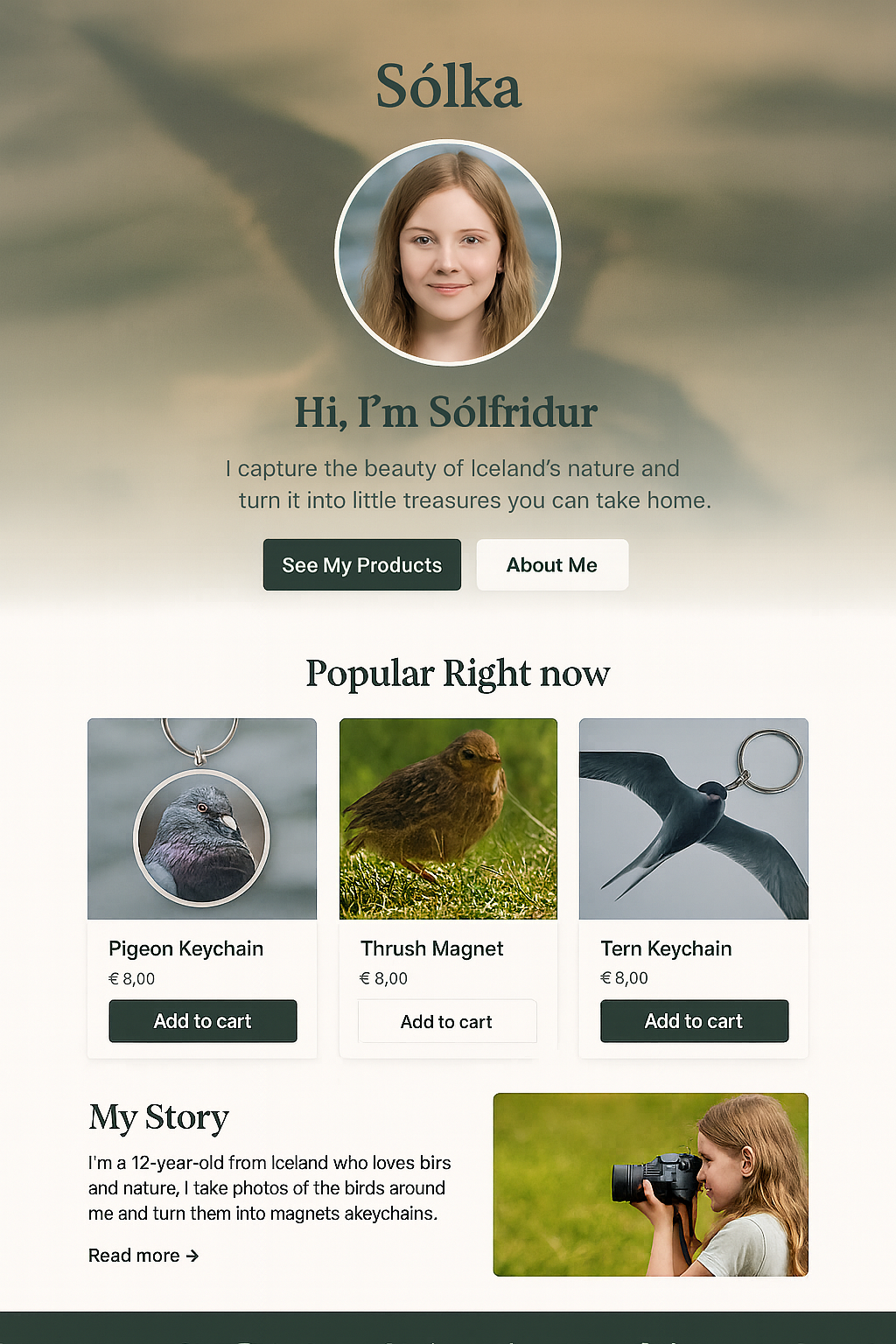Click the Pigeon Keychain price €8,00
896x1344 pixels.
point(131,978)
